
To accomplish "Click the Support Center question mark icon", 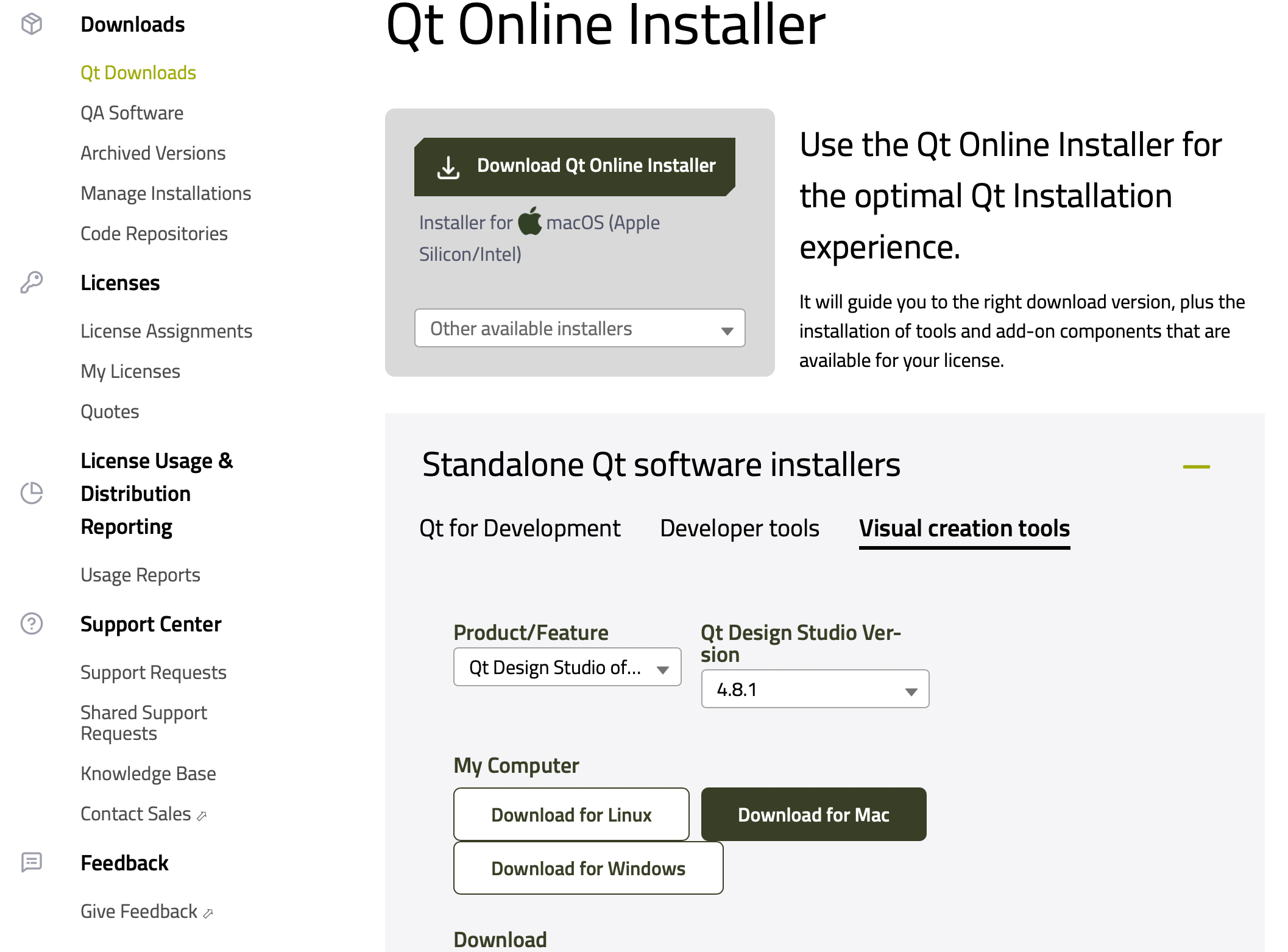I will (x=32, y=623).
